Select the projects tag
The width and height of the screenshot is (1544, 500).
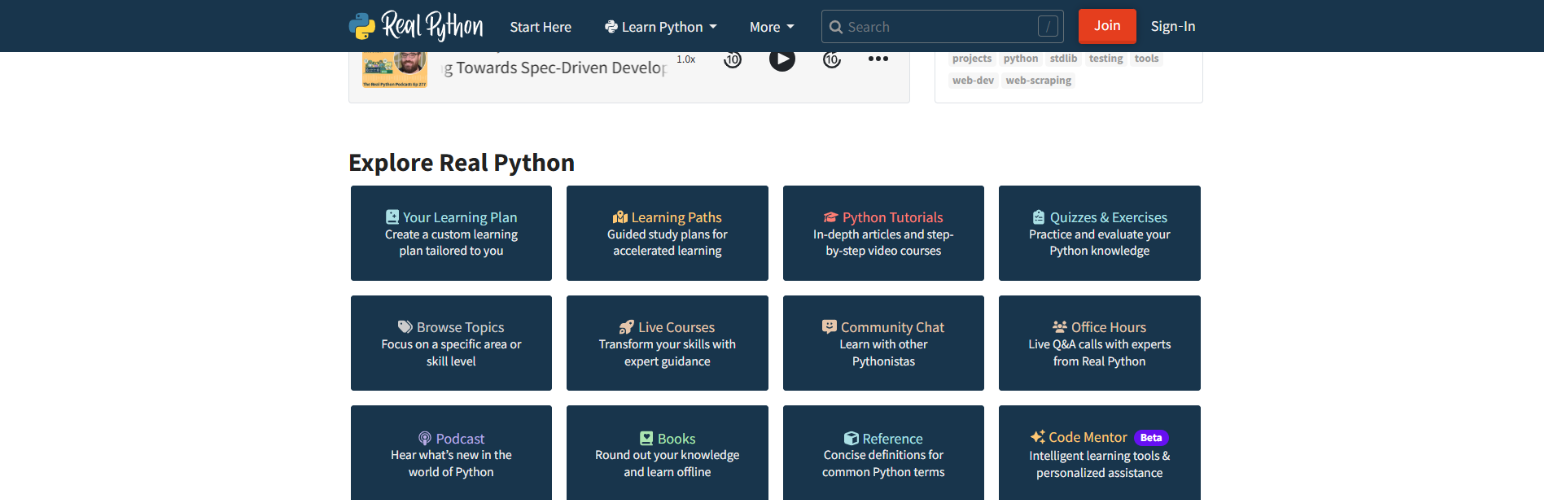tap(972, 59)
